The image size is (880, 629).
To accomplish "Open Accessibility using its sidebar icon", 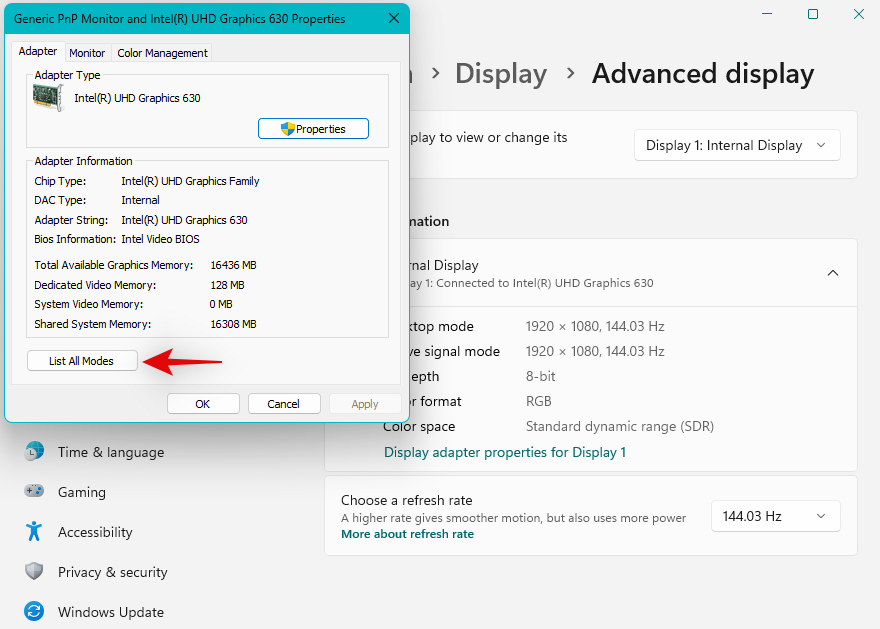I will pyautogui.click(x=34, y=532).
